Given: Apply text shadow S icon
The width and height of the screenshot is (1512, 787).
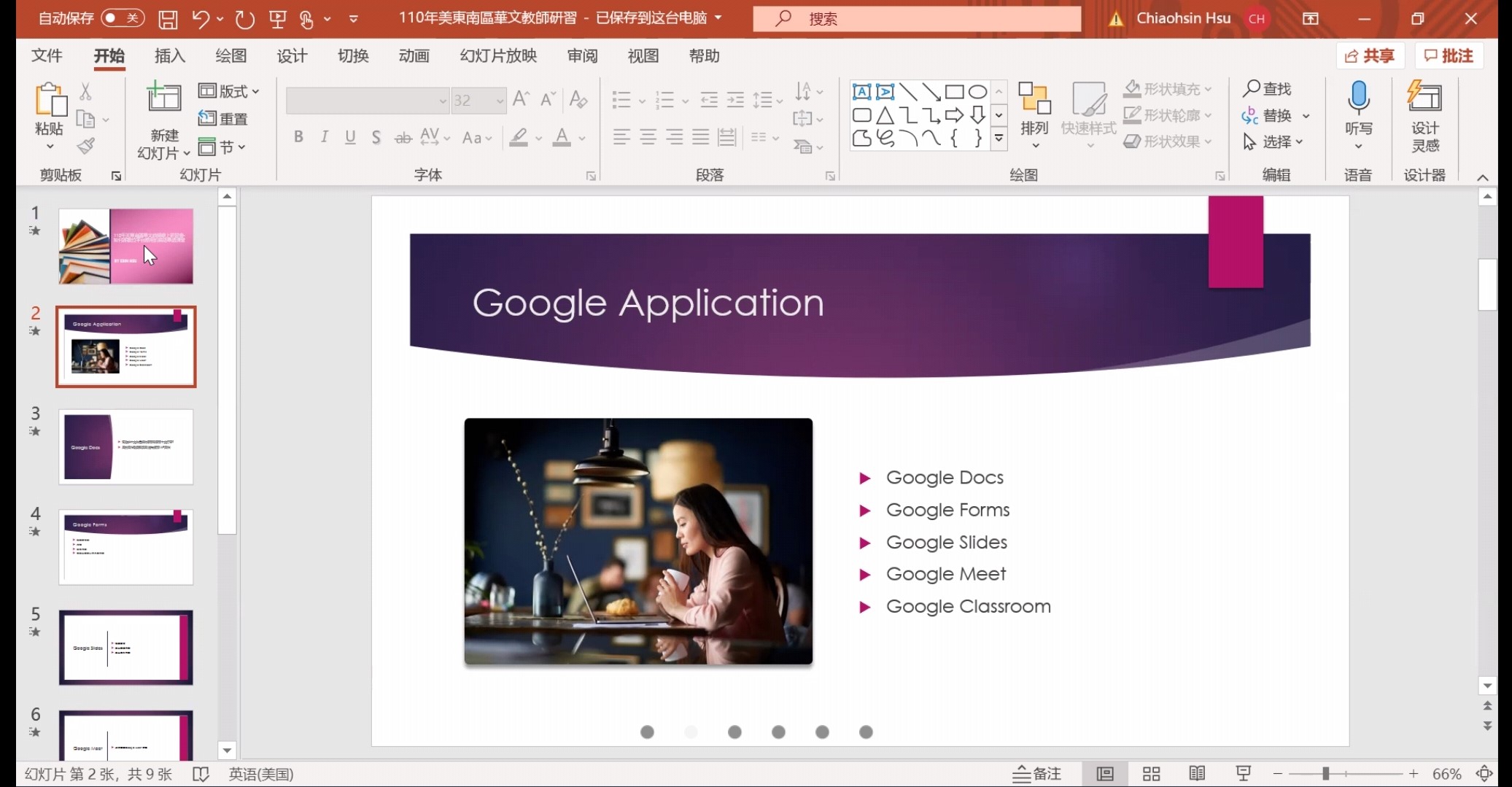Looking at the screenshot, I should 376,137.
